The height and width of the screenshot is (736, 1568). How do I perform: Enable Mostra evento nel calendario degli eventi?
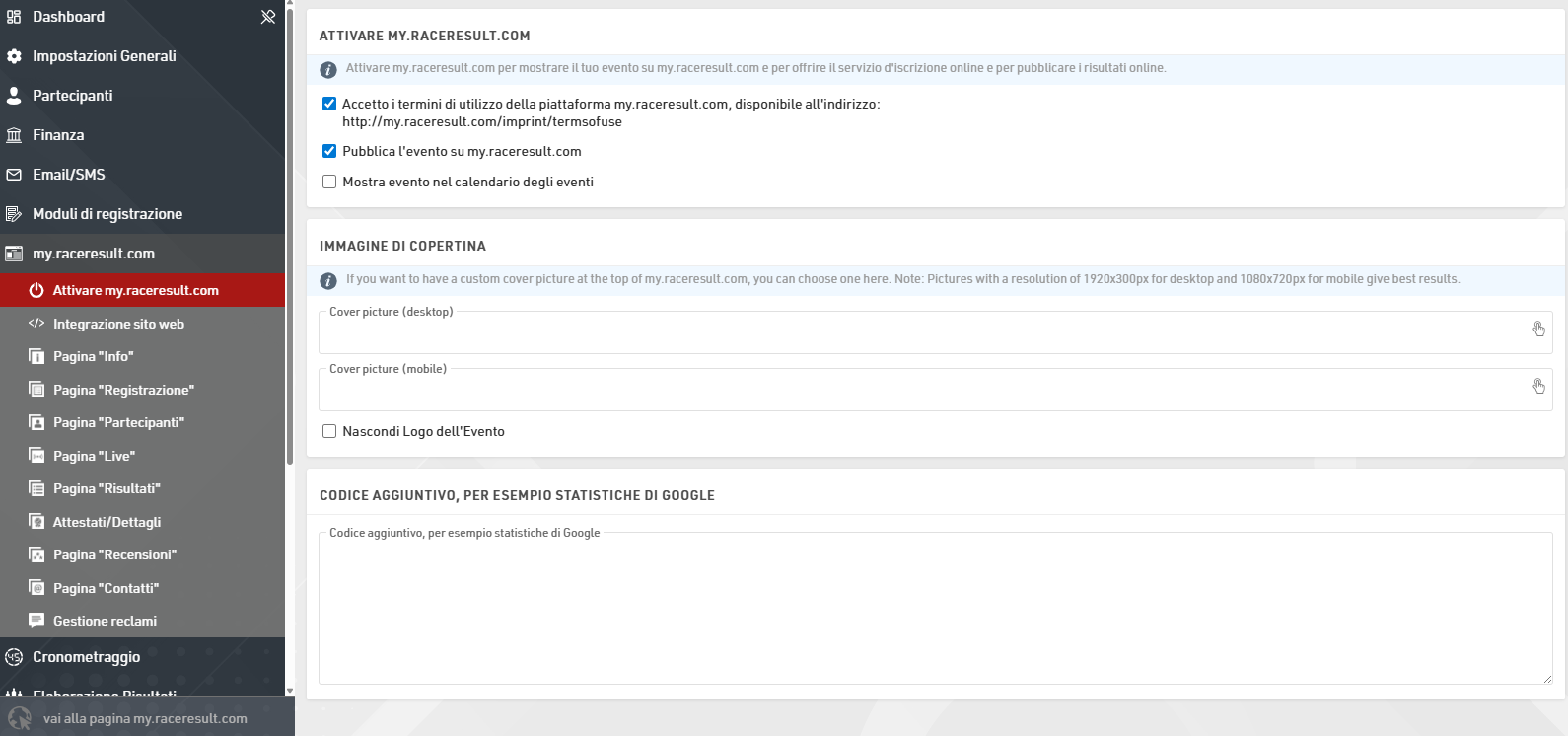point(329,182)
